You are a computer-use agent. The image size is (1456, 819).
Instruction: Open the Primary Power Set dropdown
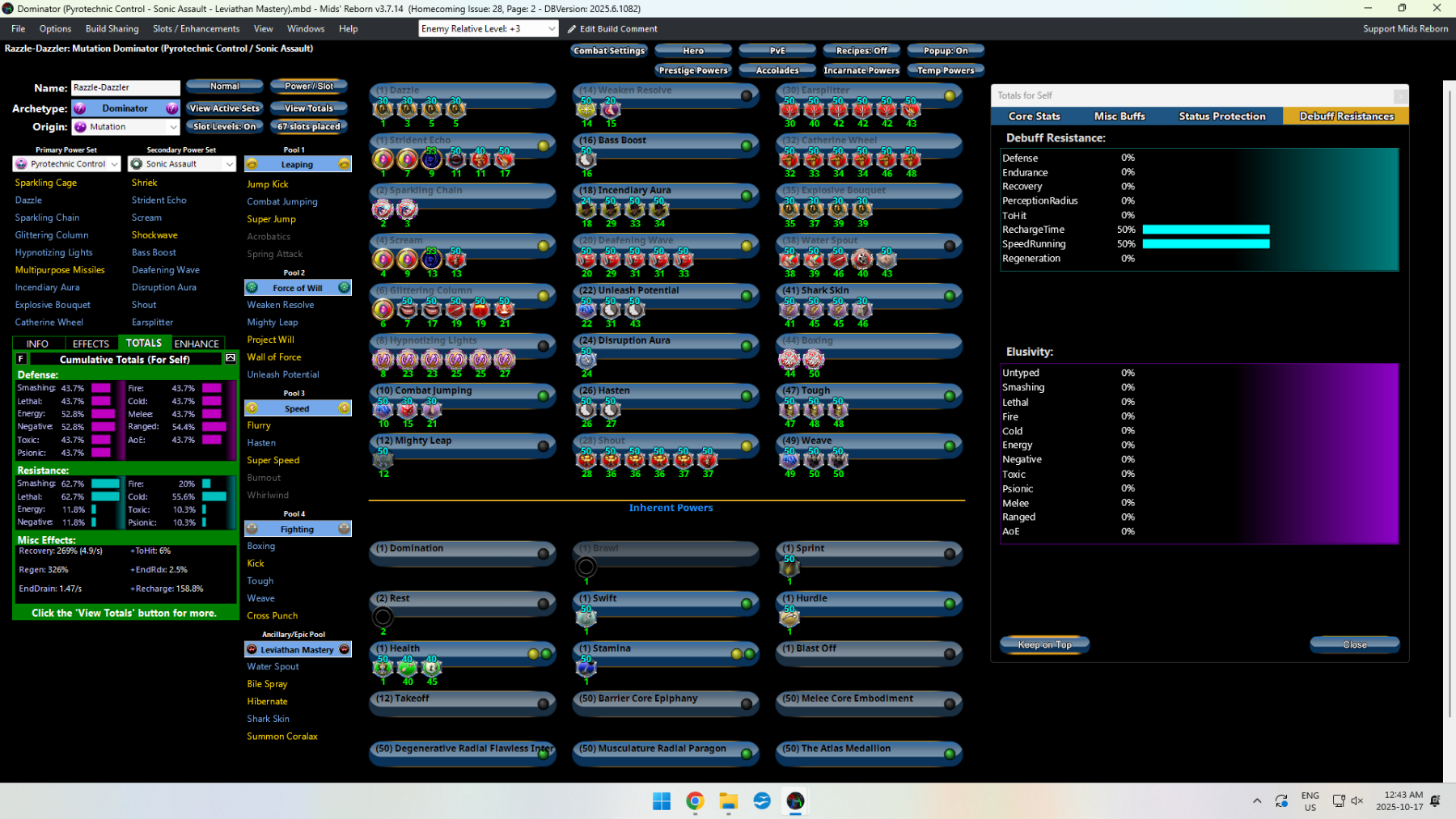(114, 164)
